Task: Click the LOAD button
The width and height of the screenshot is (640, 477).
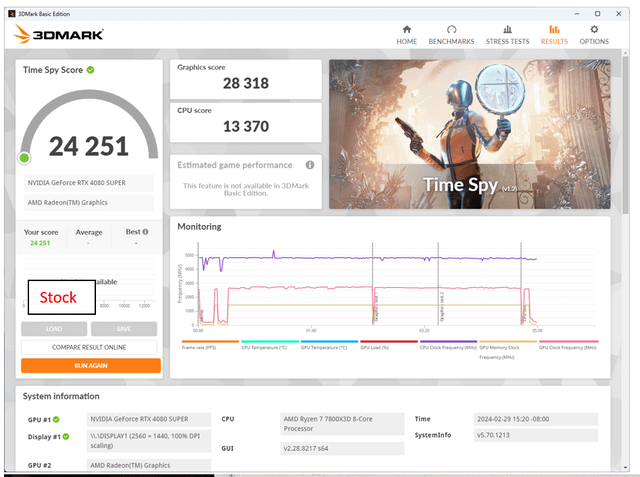Action: tap(54, 329)
